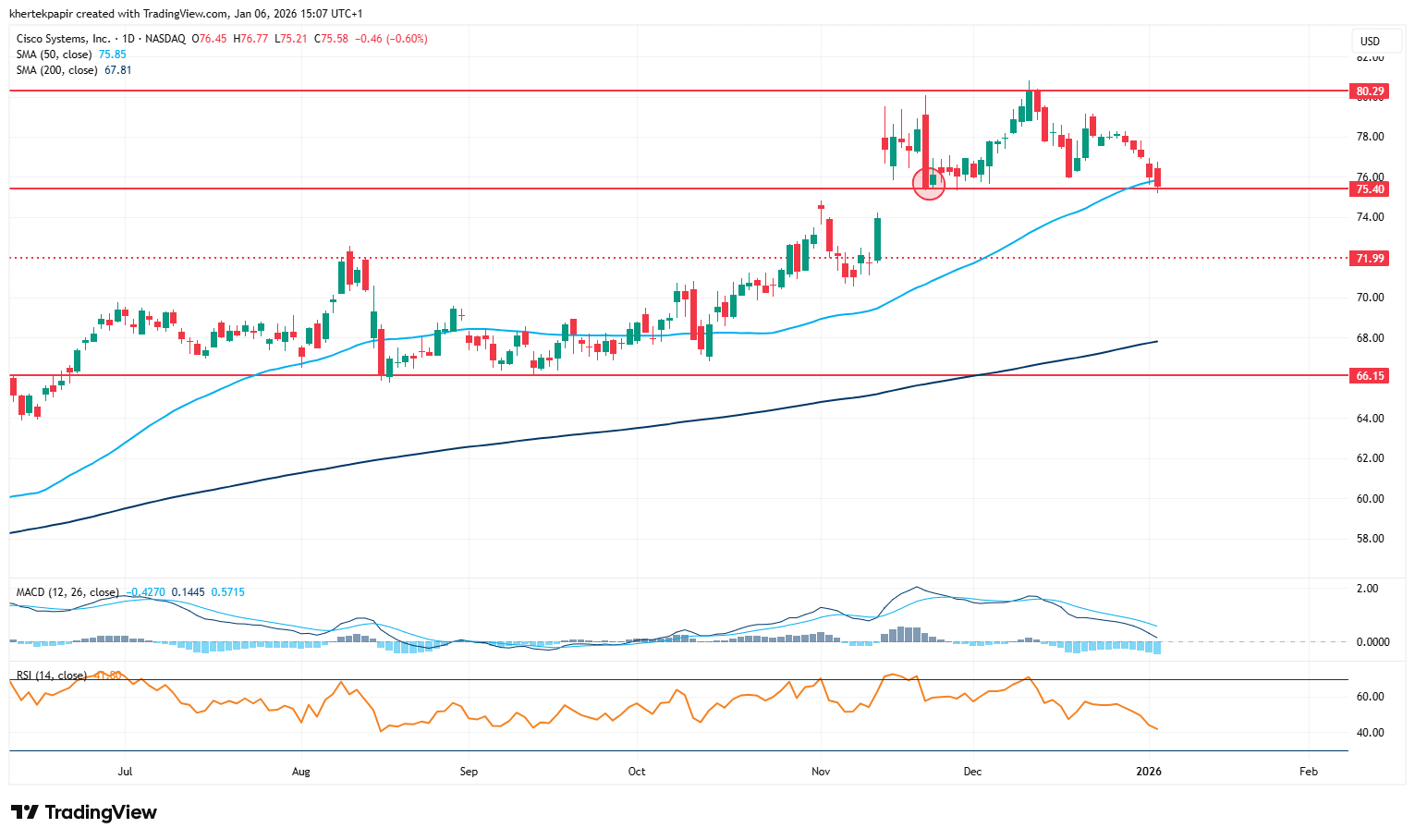Click the red circle marker on the chart

(x=929, y=183)
